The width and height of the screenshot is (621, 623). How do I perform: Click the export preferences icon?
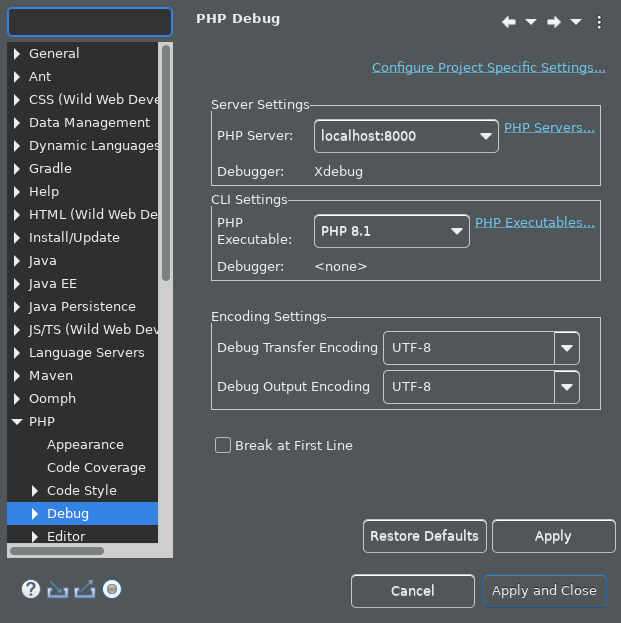85,589
